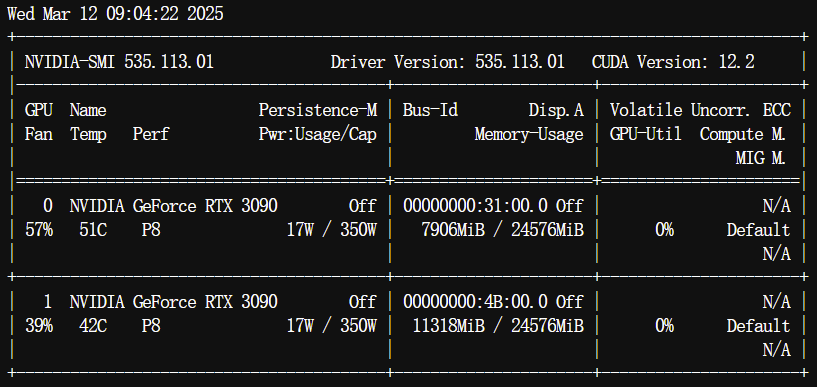Click fan speed value '57%'
The width and height of the screenshot is (817, 387).
[x=39, y=230]
